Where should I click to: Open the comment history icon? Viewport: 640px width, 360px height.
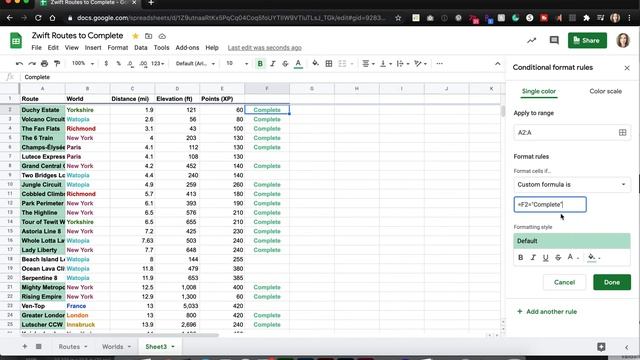pos(554,40)
